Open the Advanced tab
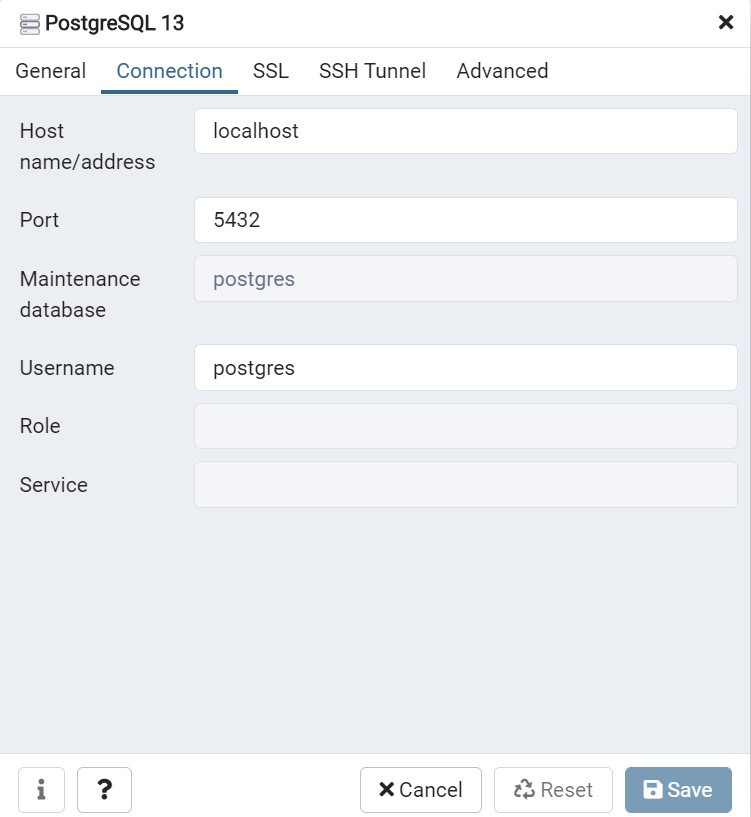This screenshot has height=817, width=751. (x=502, y=71)
